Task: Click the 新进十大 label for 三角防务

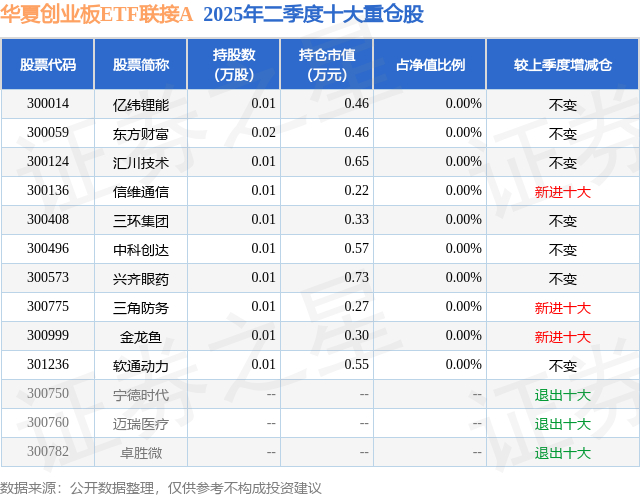Action: tap(563, 308)
